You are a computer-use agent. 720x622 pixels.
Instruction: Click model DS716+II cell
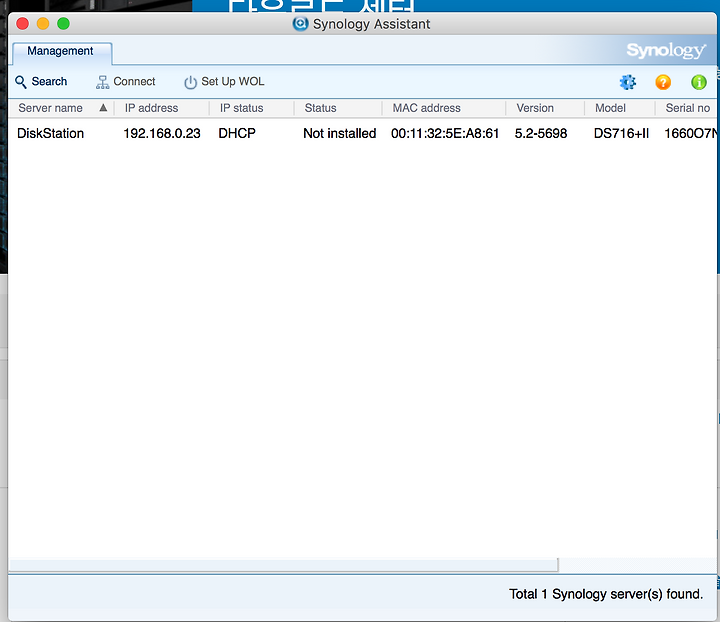(x=621, y=134)
